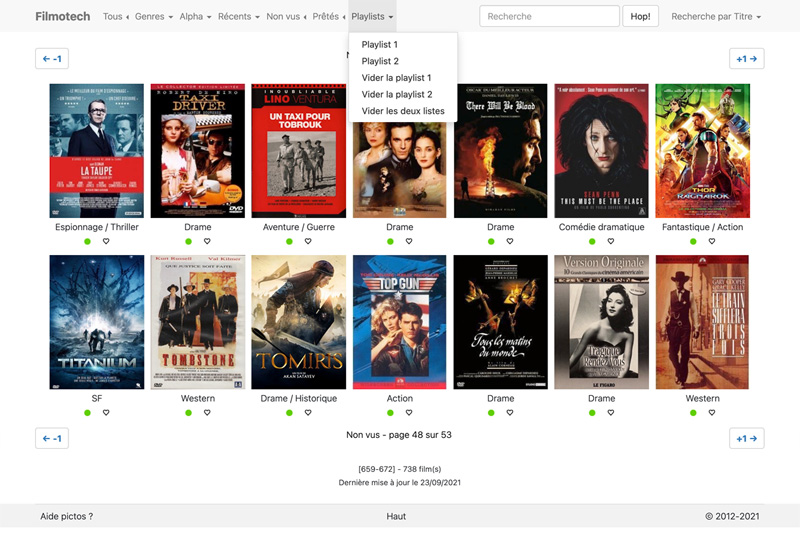Toggle green dot under Le Train sifflera trois fois
The width and height of the screenshot is (800, 560).
coord(693,413)
